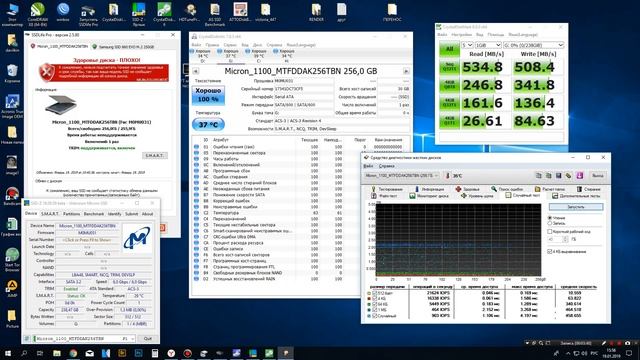The height and width of the screenshot is (360, 640).
Task: Toggle the 4 KB row checkbox in results
Action: tap(374, 299)
